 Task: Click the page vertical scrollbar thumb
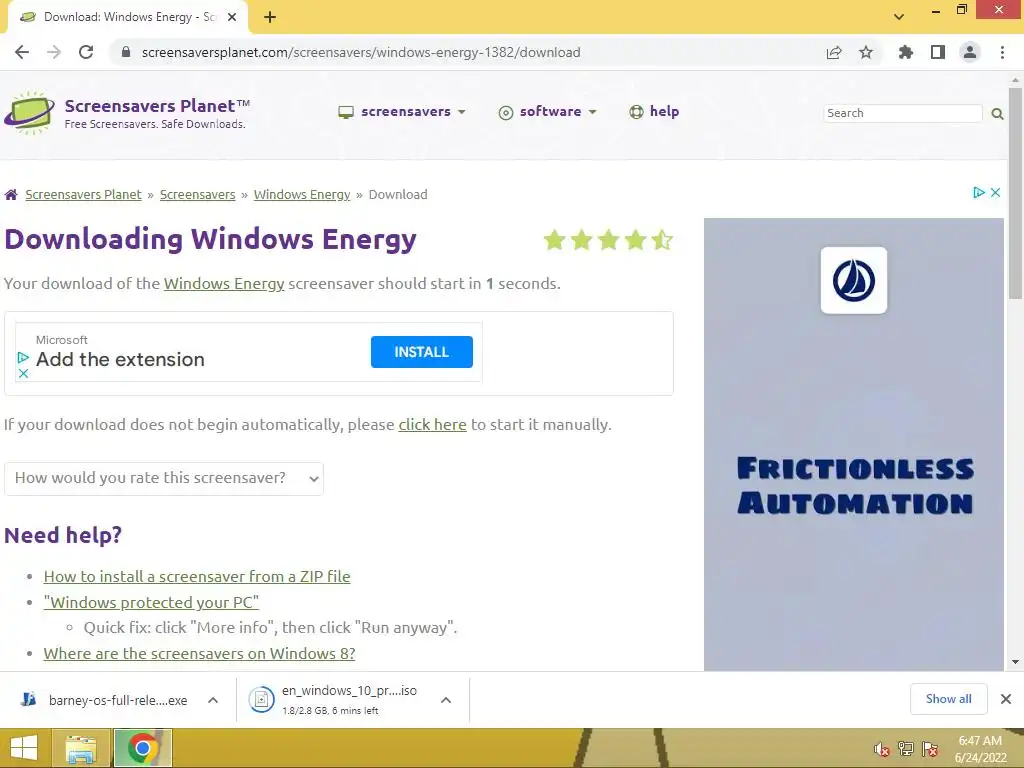[1015, 193]
